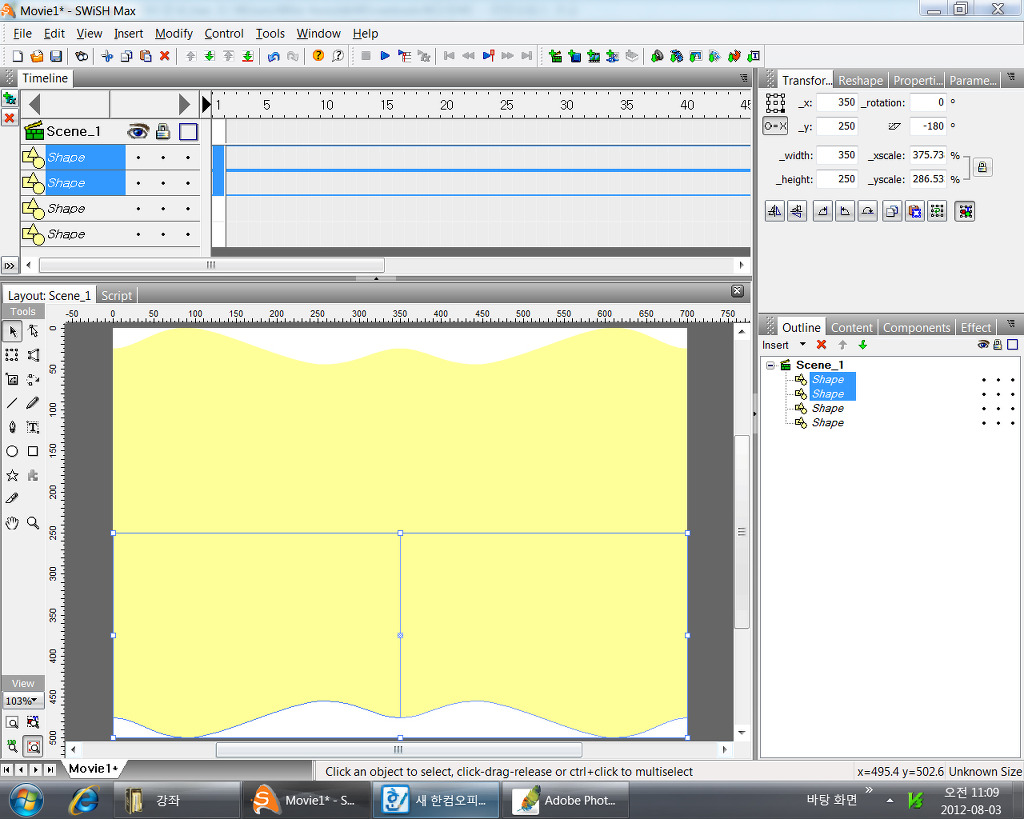Toggle the transform origin O-X mode button
The image size is (1024, 819).
tap(775, 126)
